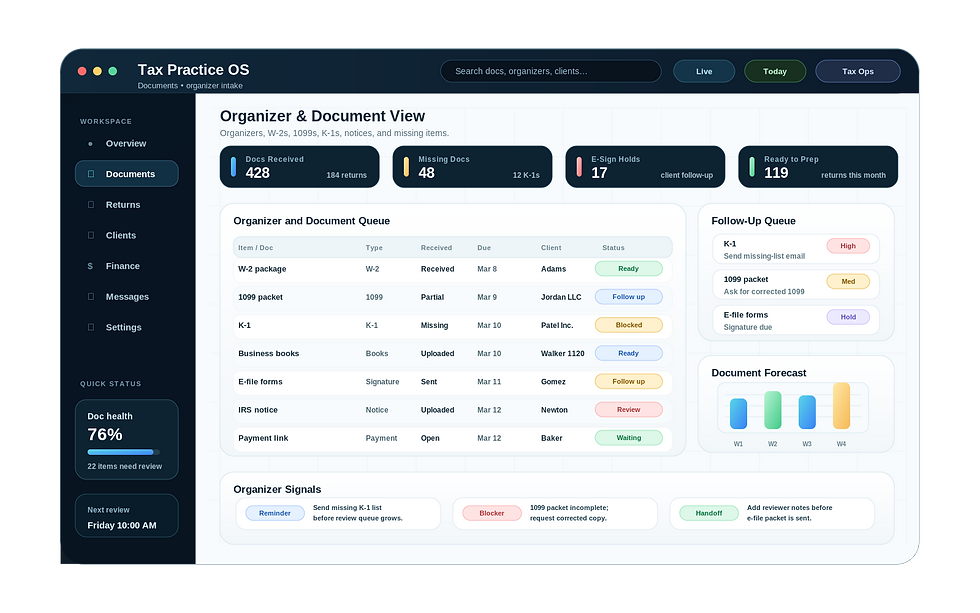Viewport: 980px width, 613px height.
Task: Click the Handoff signal tag
Action: coord(709,513)
